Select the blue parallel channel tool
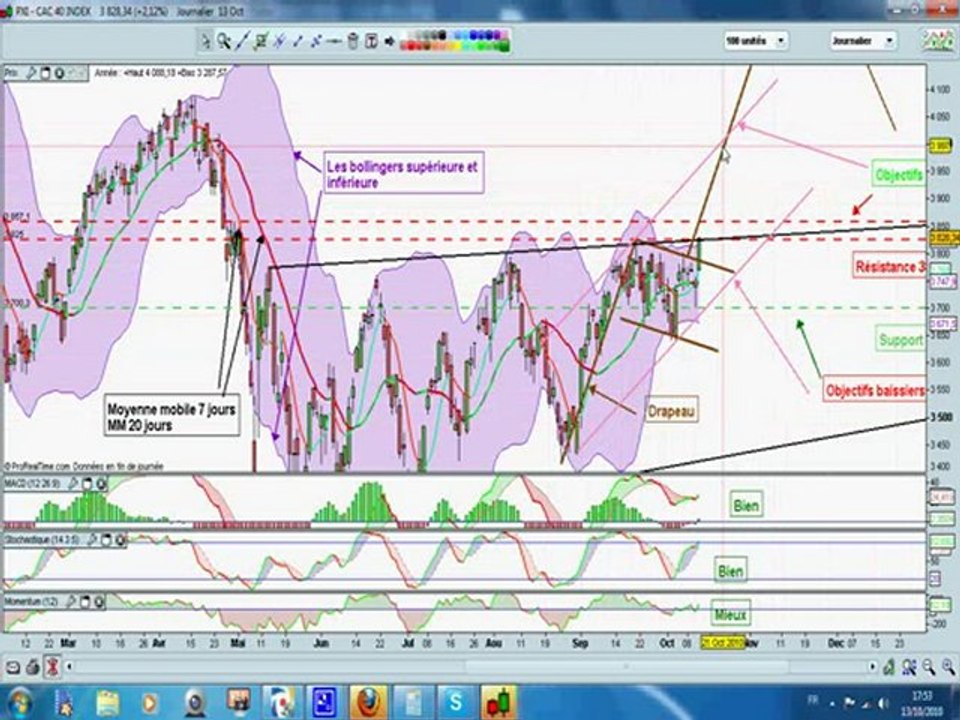 click(x=279, y=41)
